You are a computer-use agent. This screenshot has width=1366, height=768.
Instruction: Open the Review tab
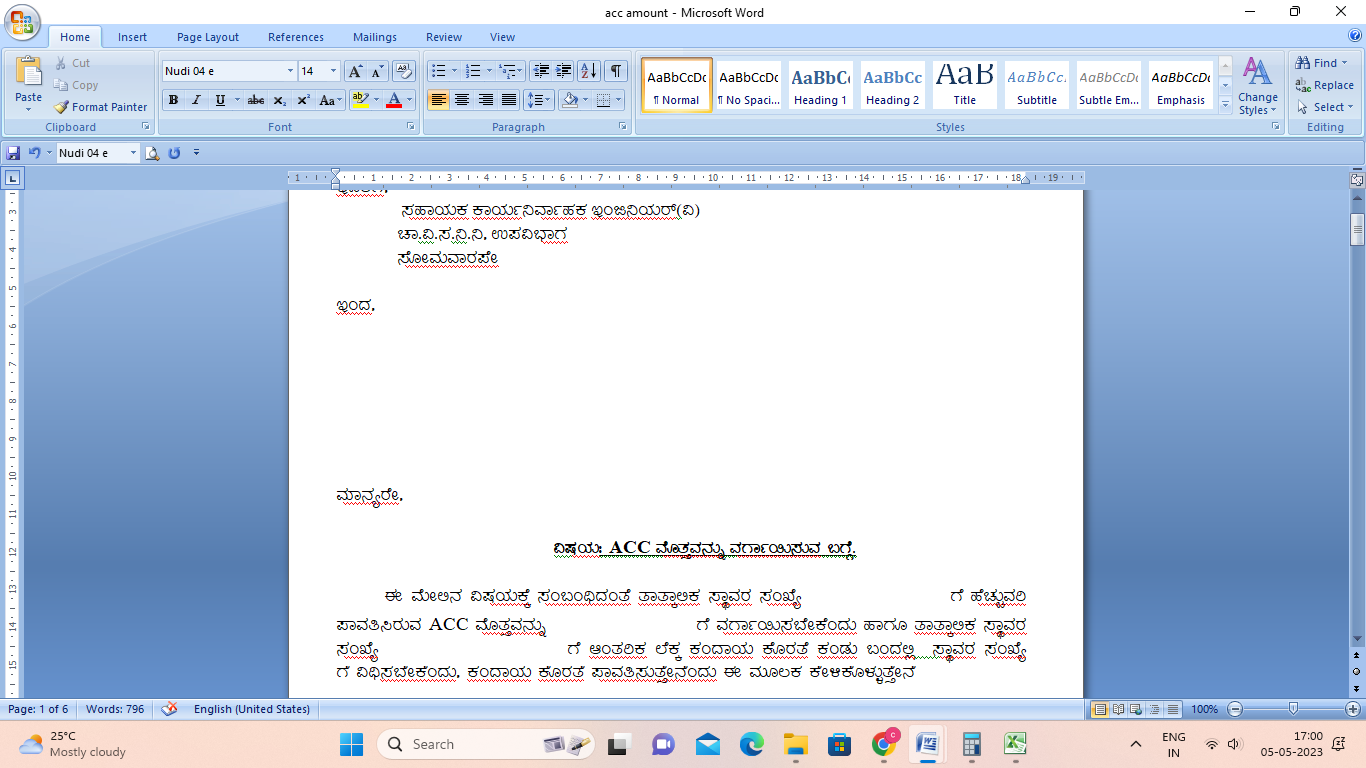tap(444, 37)
